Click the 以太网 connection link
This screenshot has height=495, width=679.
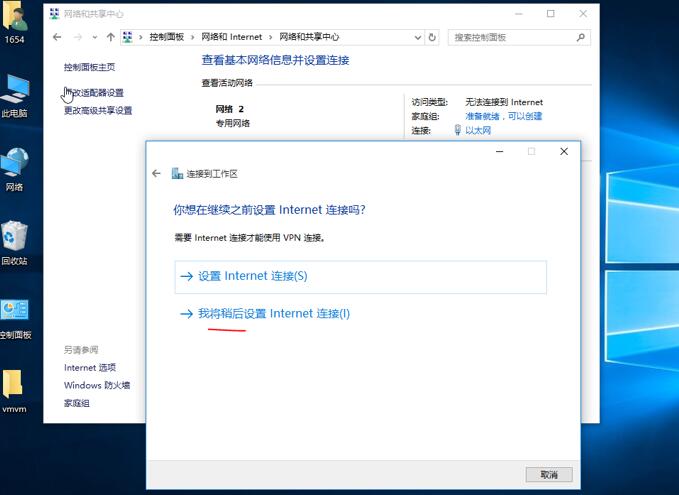coord(478,130)
